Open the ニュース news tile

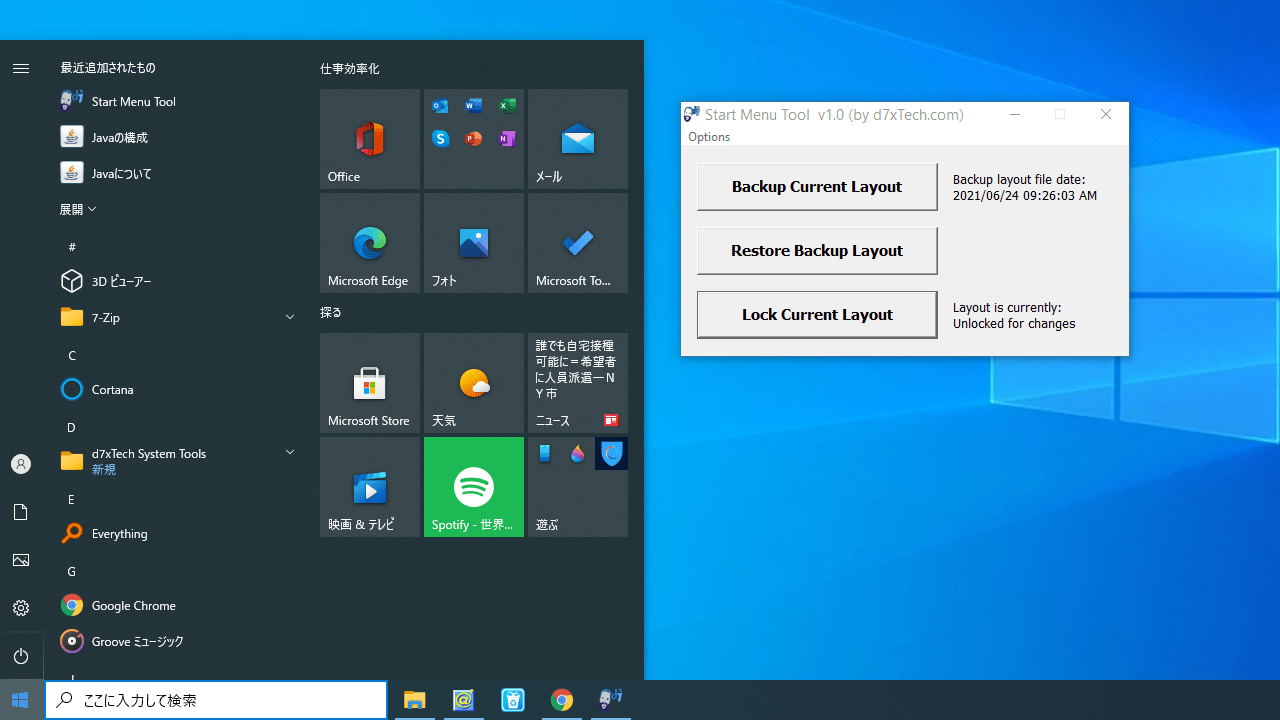[x=578, y=383]
